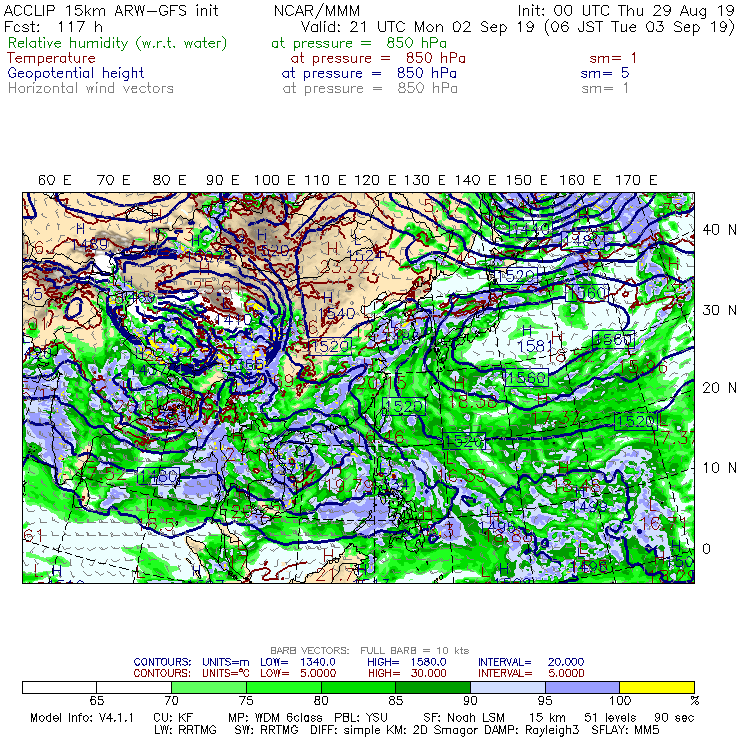Viewport: 740px width, 740px height.
Task: Click the 'Model Info: V4.1.1' text
Action: click(82, 718)
